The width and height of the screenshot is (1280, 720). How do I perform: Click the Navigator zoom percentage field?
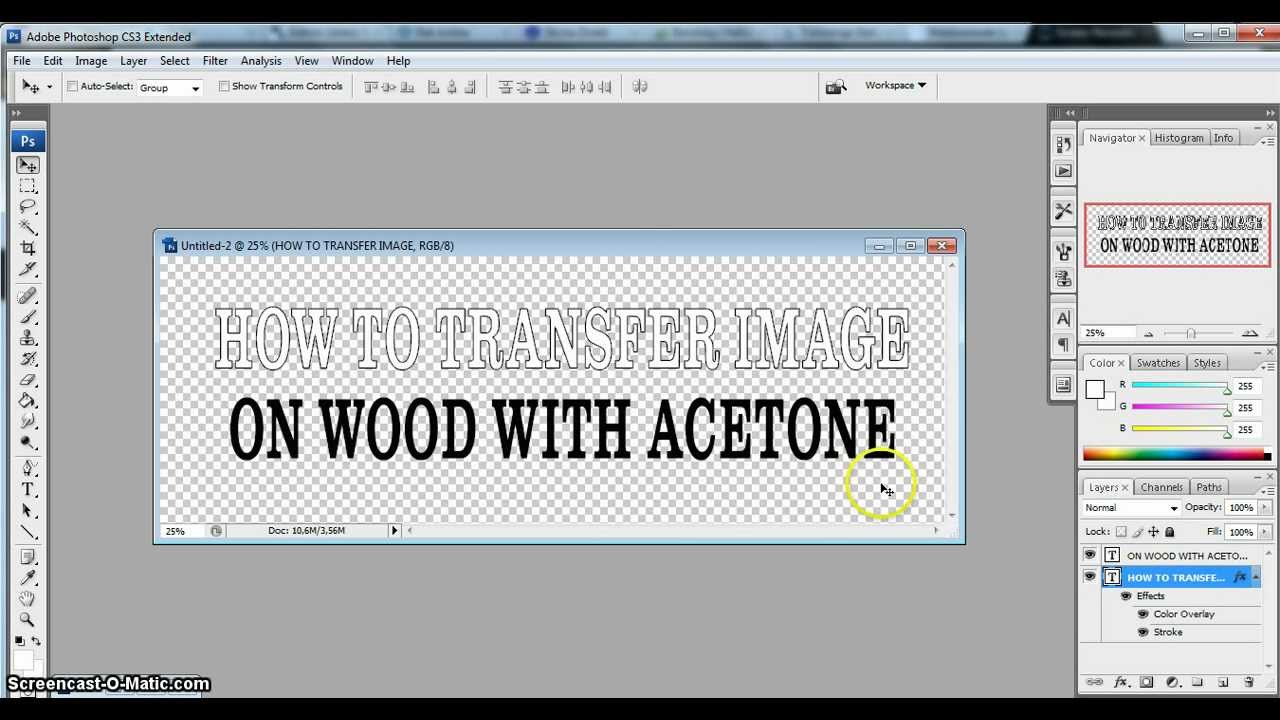1106,333
